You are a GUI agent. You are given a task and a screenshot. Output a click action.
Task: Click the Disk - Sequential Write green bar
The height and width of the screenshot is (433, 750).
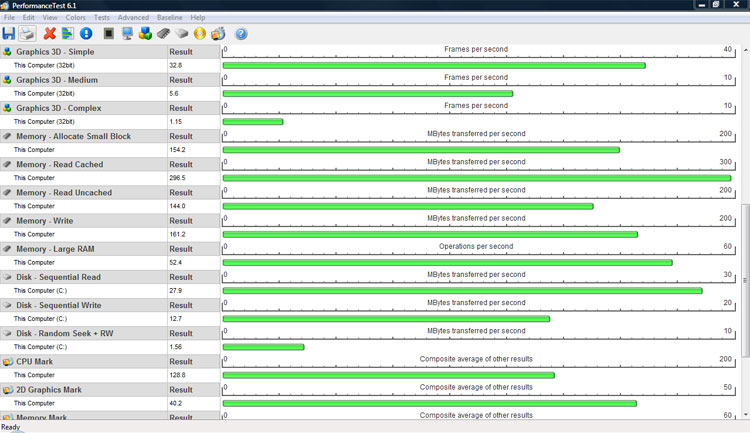[386, 319]
